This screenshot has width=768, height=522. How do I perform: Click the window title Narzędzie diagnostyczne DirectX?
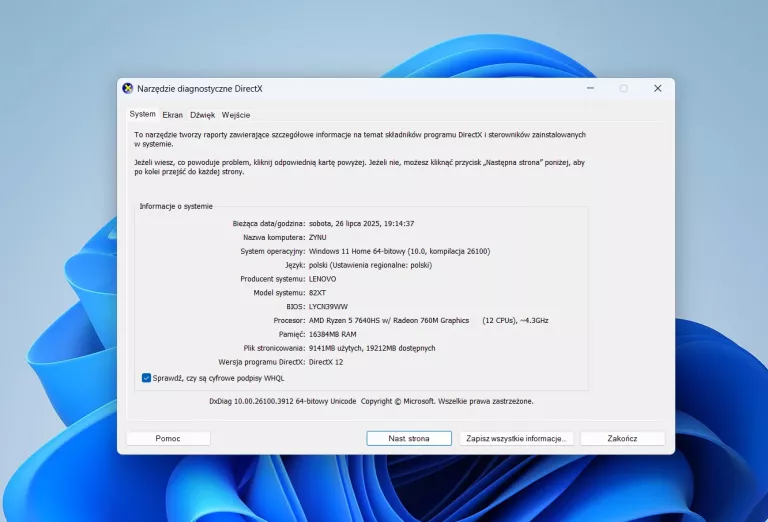point(200,89)
